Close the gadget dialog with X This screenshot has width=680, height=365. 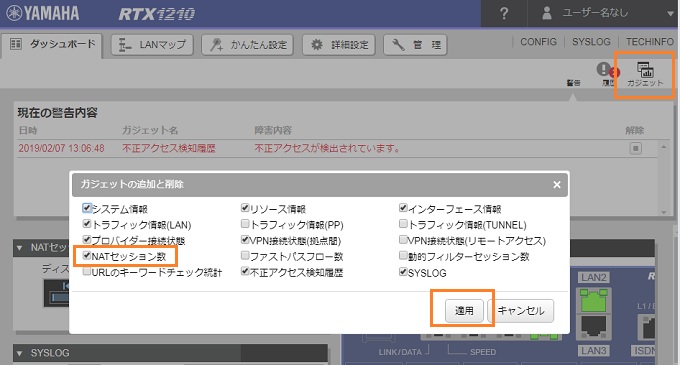click(557, 185)
